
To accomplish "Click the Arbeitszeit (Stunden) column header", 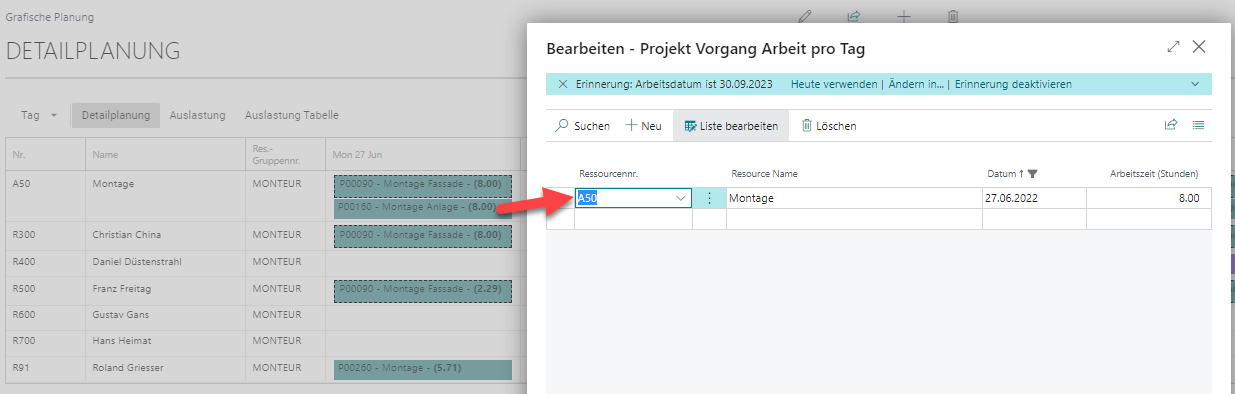I will pos(1154,174).
